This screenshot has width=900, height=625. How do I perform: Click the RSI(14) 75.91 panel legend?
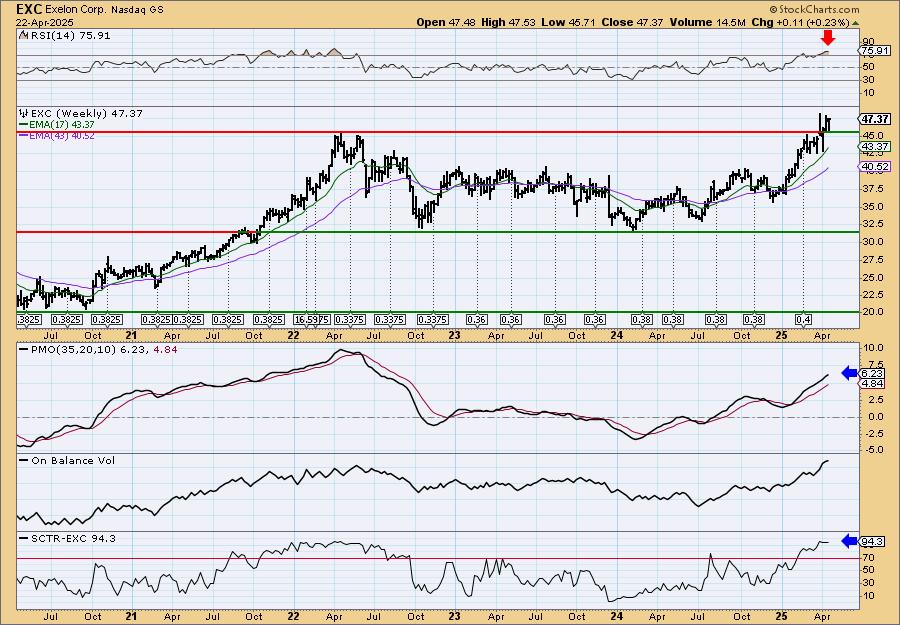(x=69, y=36)
